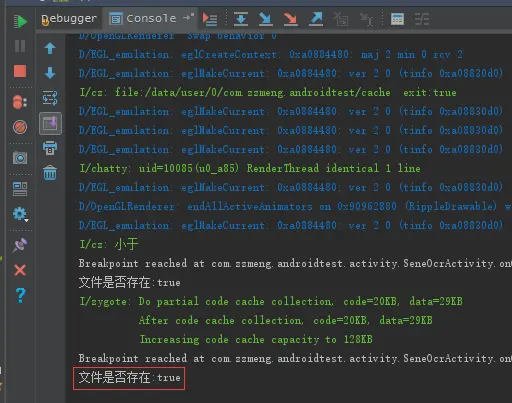
Task: Close the debug session with red X
Action: [20, 270]
